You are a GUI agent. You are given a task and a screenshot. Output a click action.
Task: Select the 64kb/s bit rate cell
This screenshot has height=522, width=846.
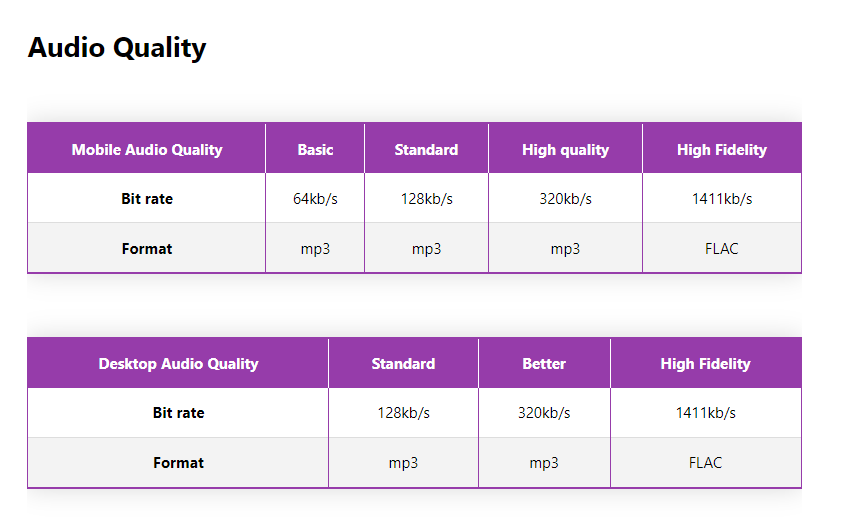click(315, 198)
